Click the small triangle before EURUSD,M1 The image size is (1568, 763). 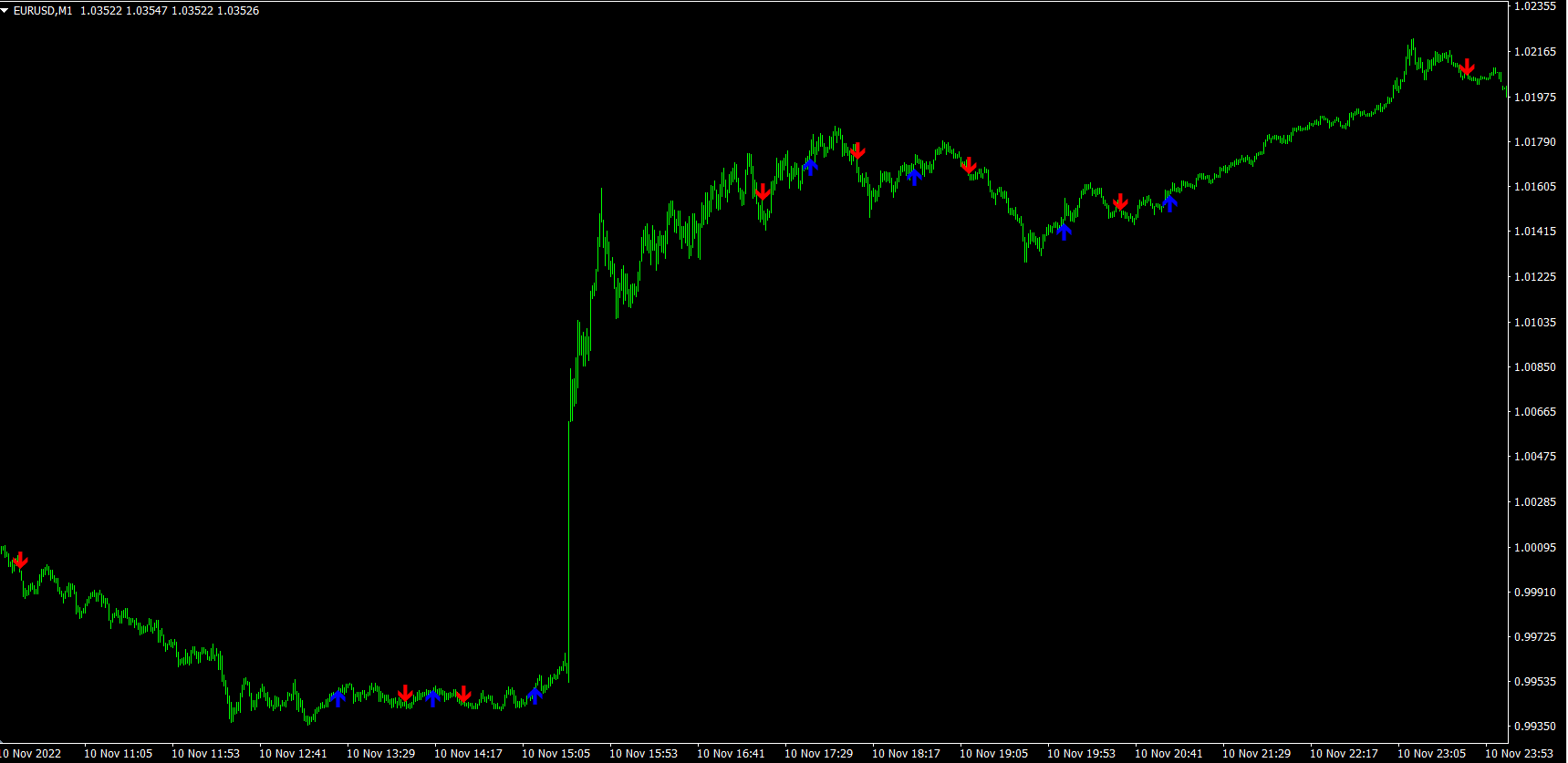[5, 11]
